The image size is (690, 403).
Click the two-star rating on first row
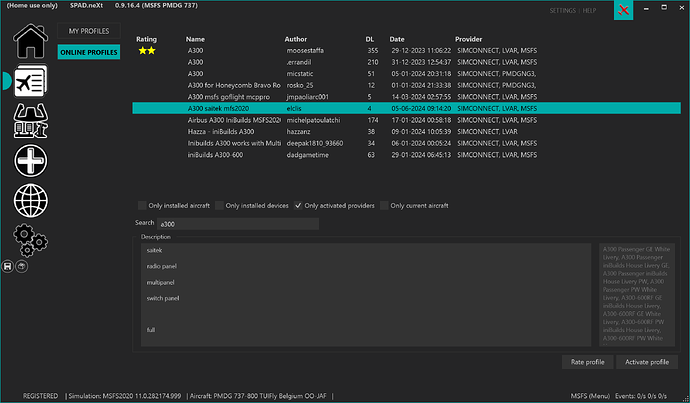(x=147, y=51)
